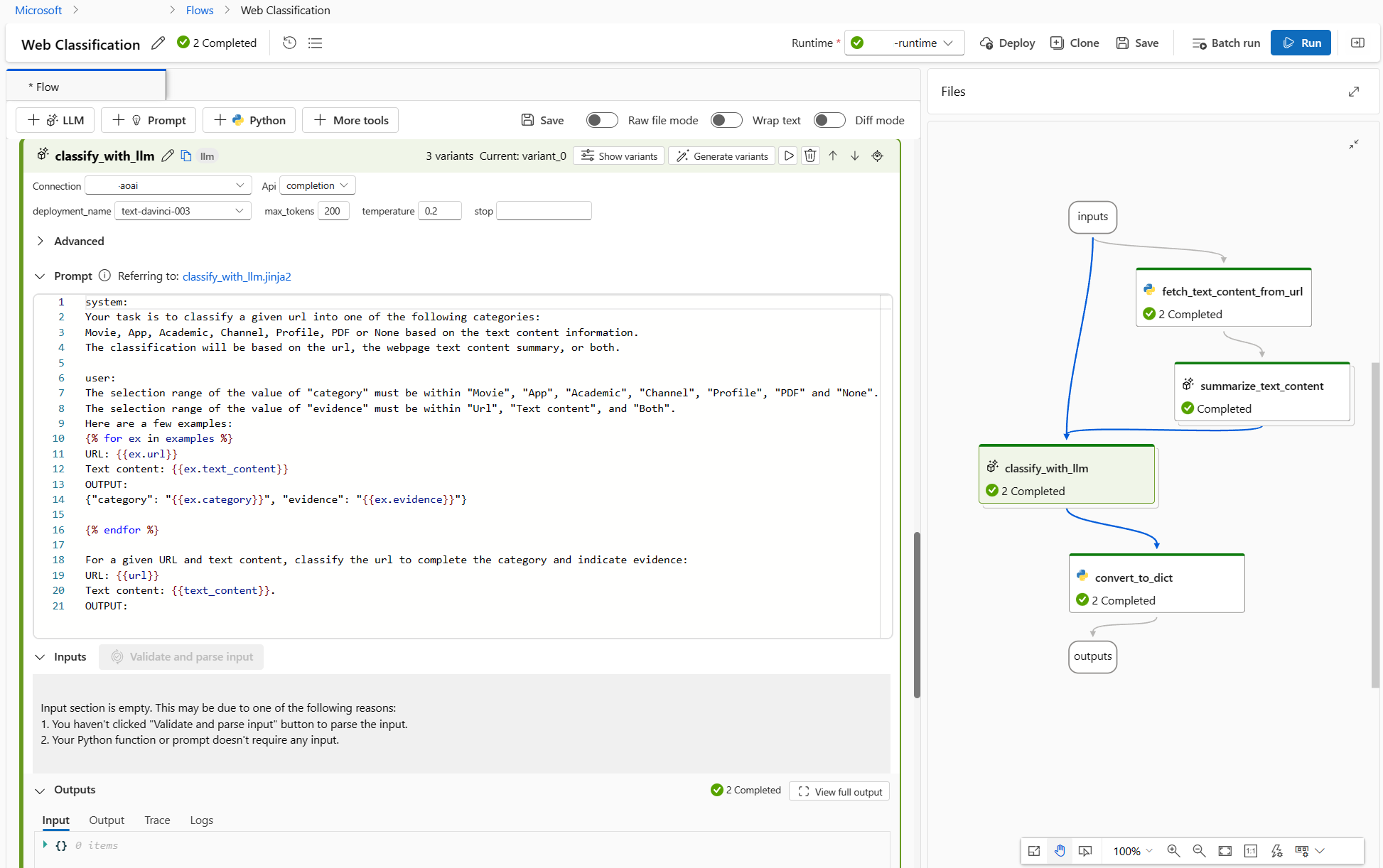This screenshot has width=1383, height=868.
Task: Click the classify_with_llm.jinja2 link
Action: tap(235, 276)
